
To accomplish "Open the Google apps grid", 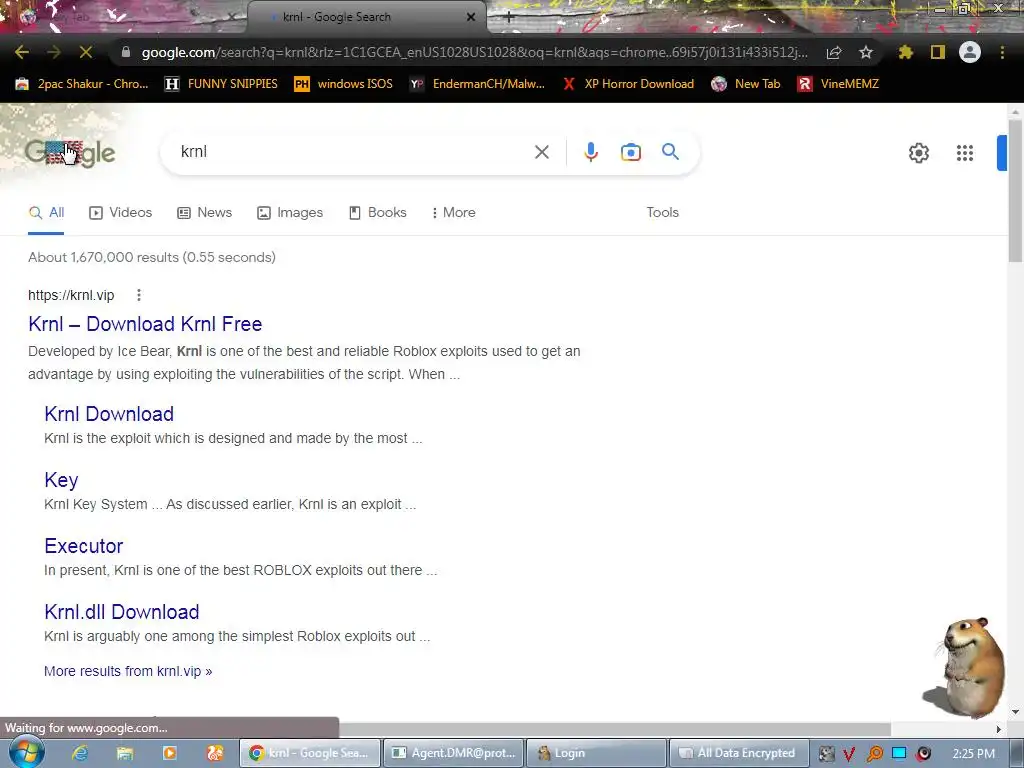I will pos(965,153).
